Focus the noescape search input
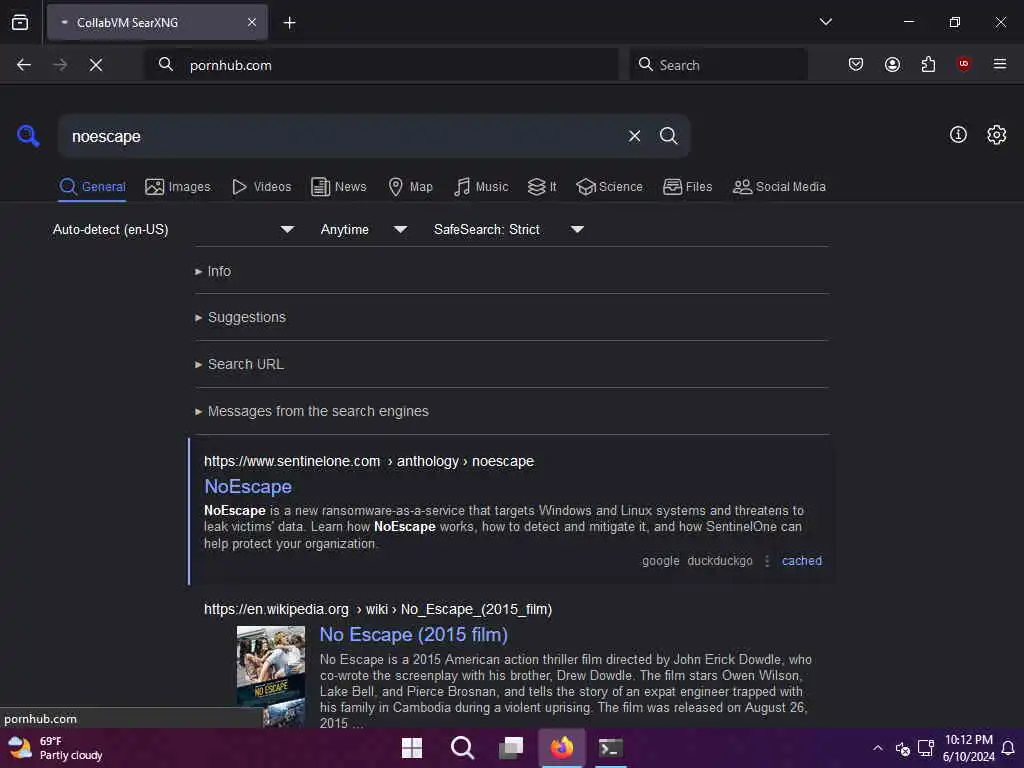 (343, 136)
